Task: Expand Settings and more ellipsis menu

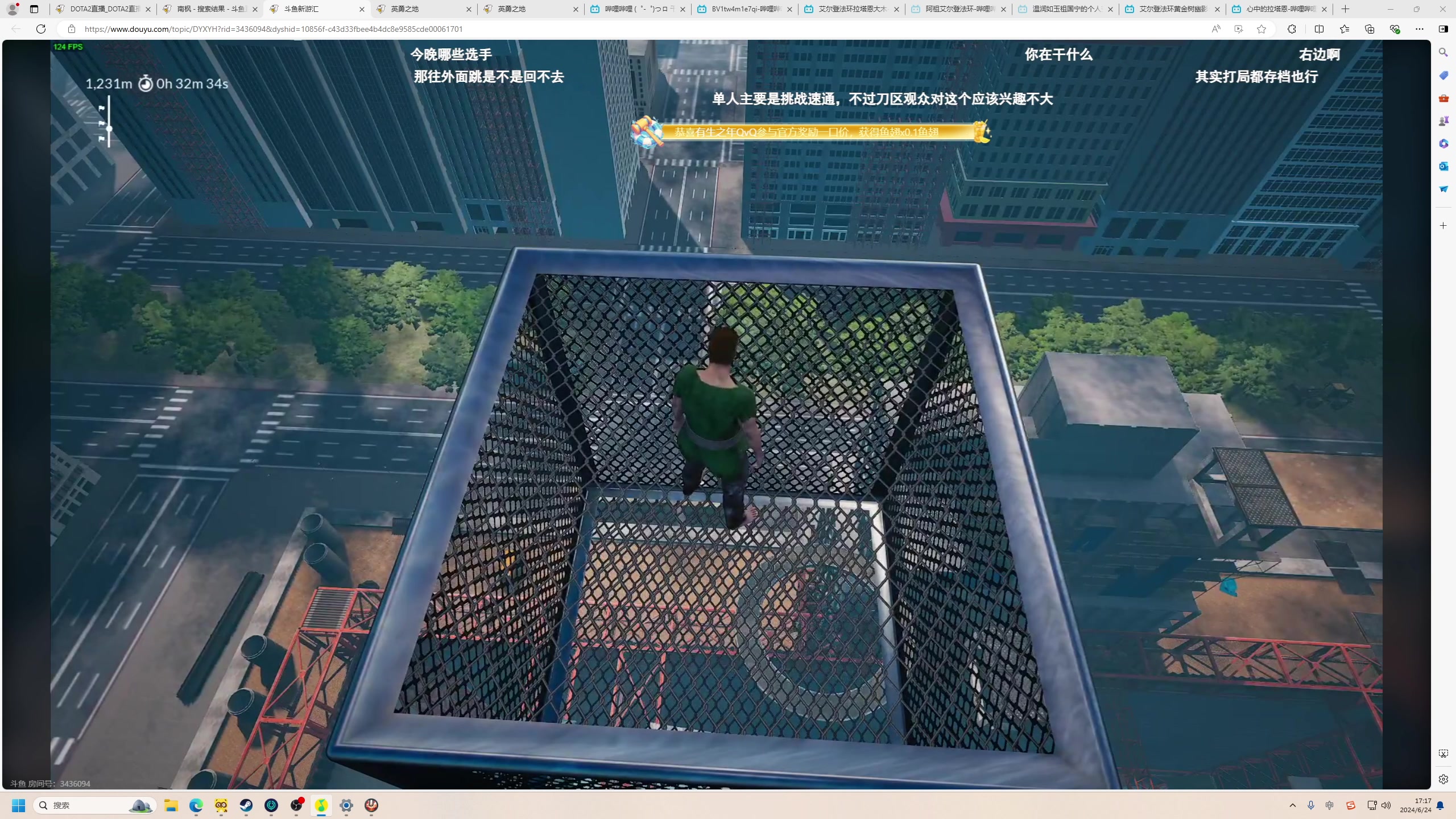Action: (1419, 29)
